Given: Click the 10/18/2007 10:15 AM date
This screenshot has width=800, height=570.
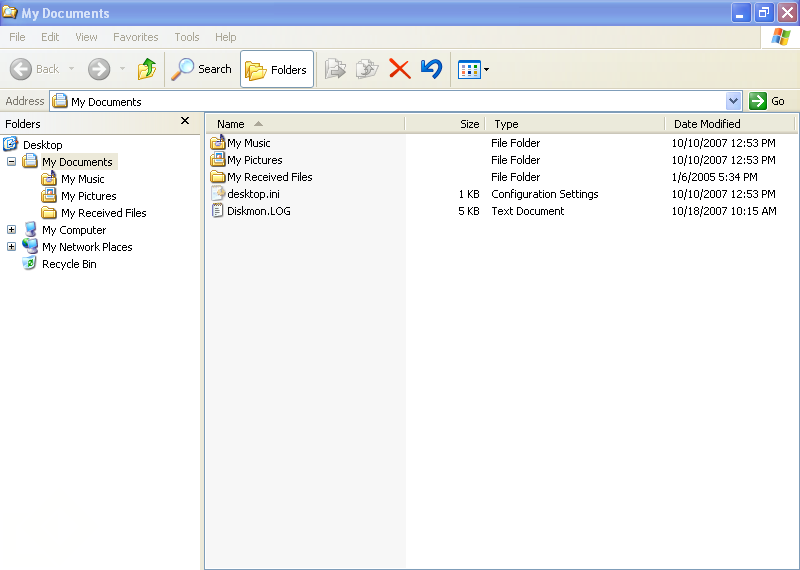Looking at the screenshot, I should 723,211.
